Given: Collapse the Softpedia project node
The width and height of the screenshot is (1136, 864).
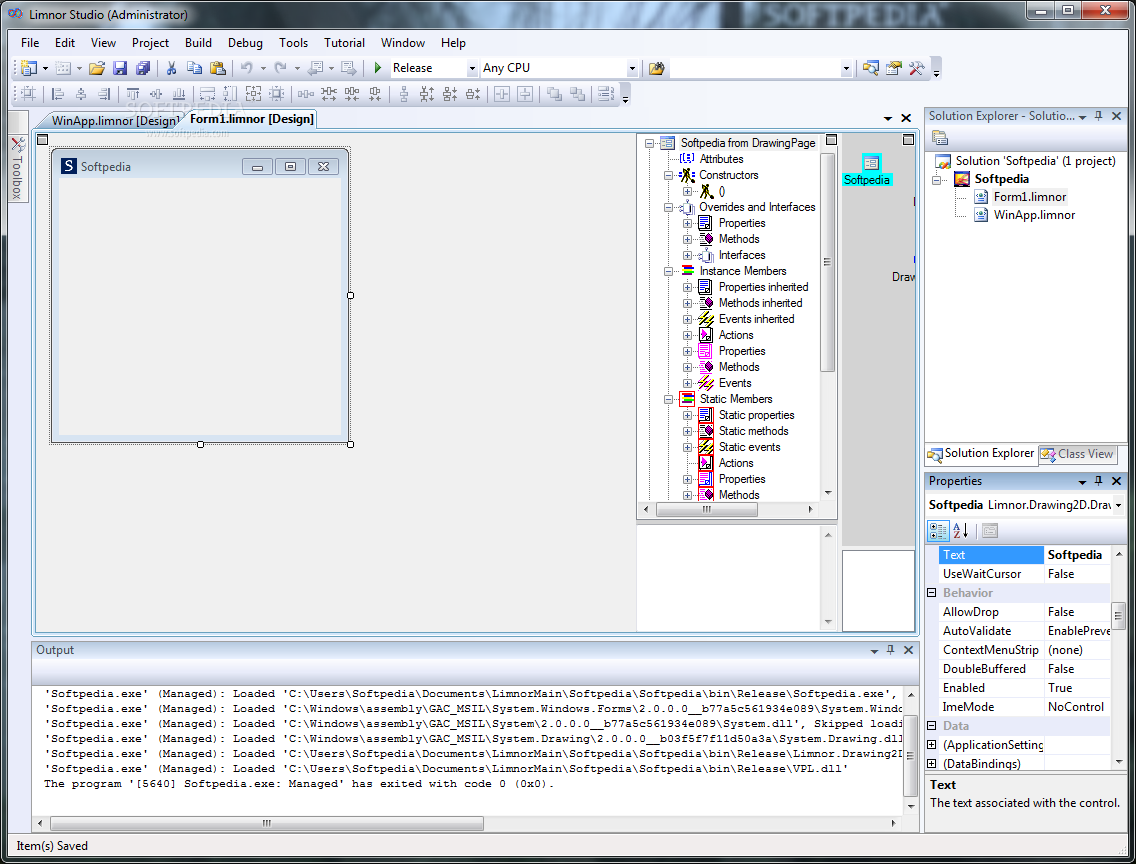Looking at the screenshot, I should pyautogui.click(x=936, y=180).
